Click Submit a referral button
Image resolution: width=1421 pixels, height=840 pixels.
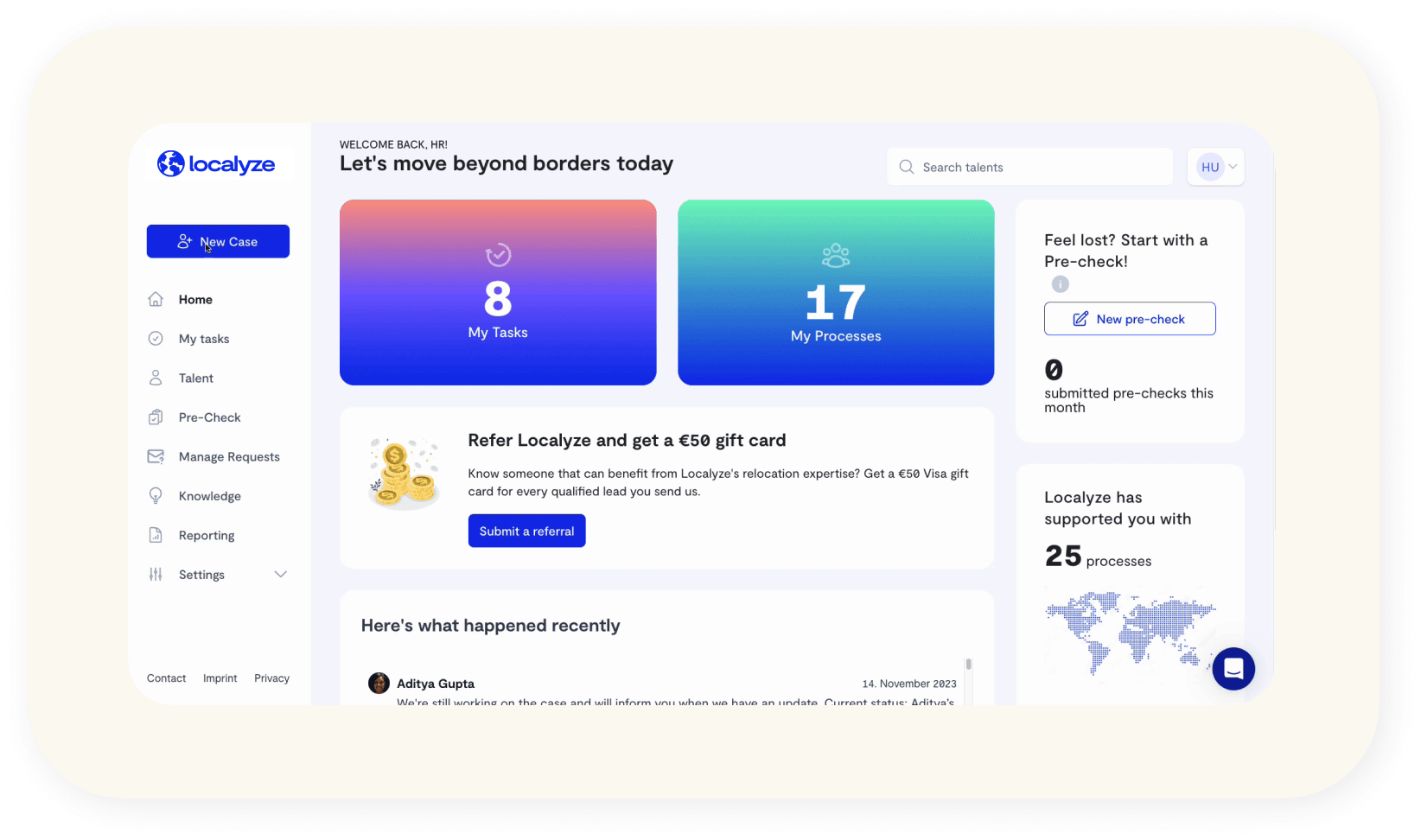click(527, 531)
